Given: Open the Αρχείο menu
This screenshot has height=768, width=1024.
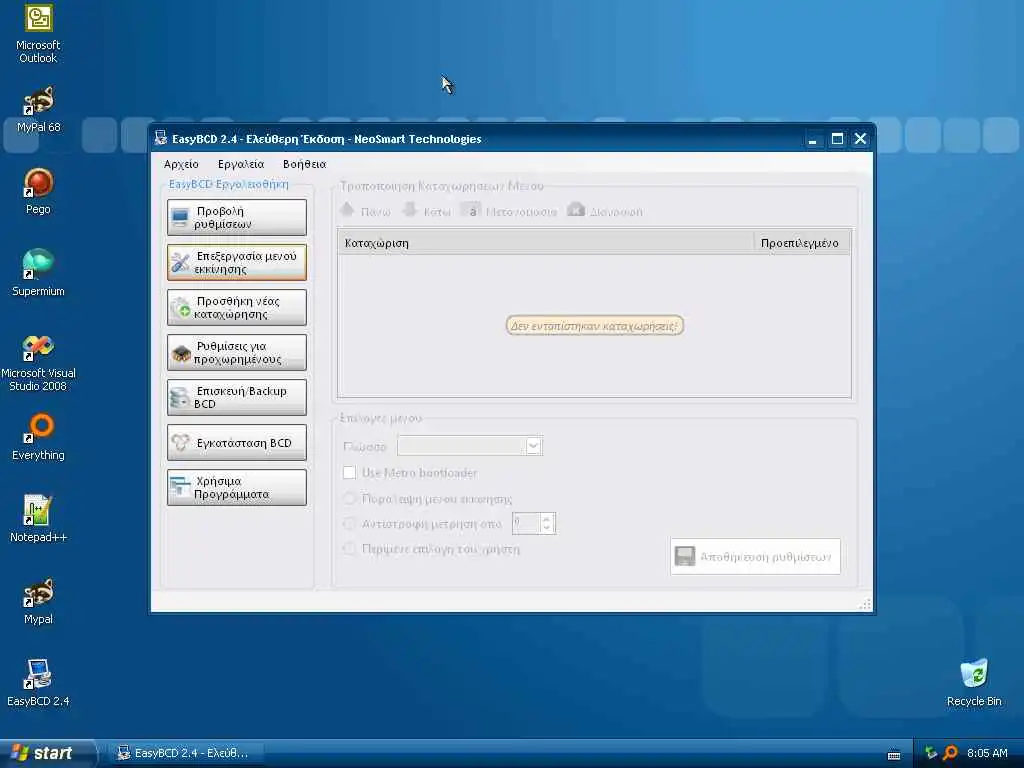Looking at the screenshot, I should tap(181, 164).
